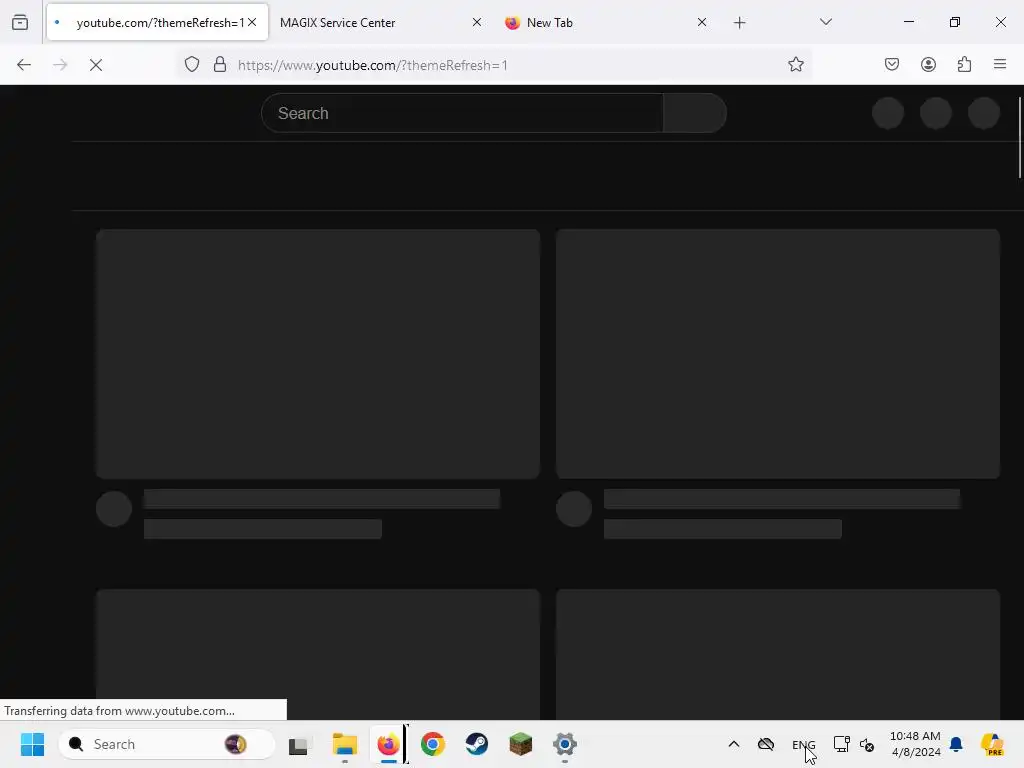Open Copilot preview icon
Image resolution: width=1024 pixels, height=768 pixels.
click(x=993, y=744)
